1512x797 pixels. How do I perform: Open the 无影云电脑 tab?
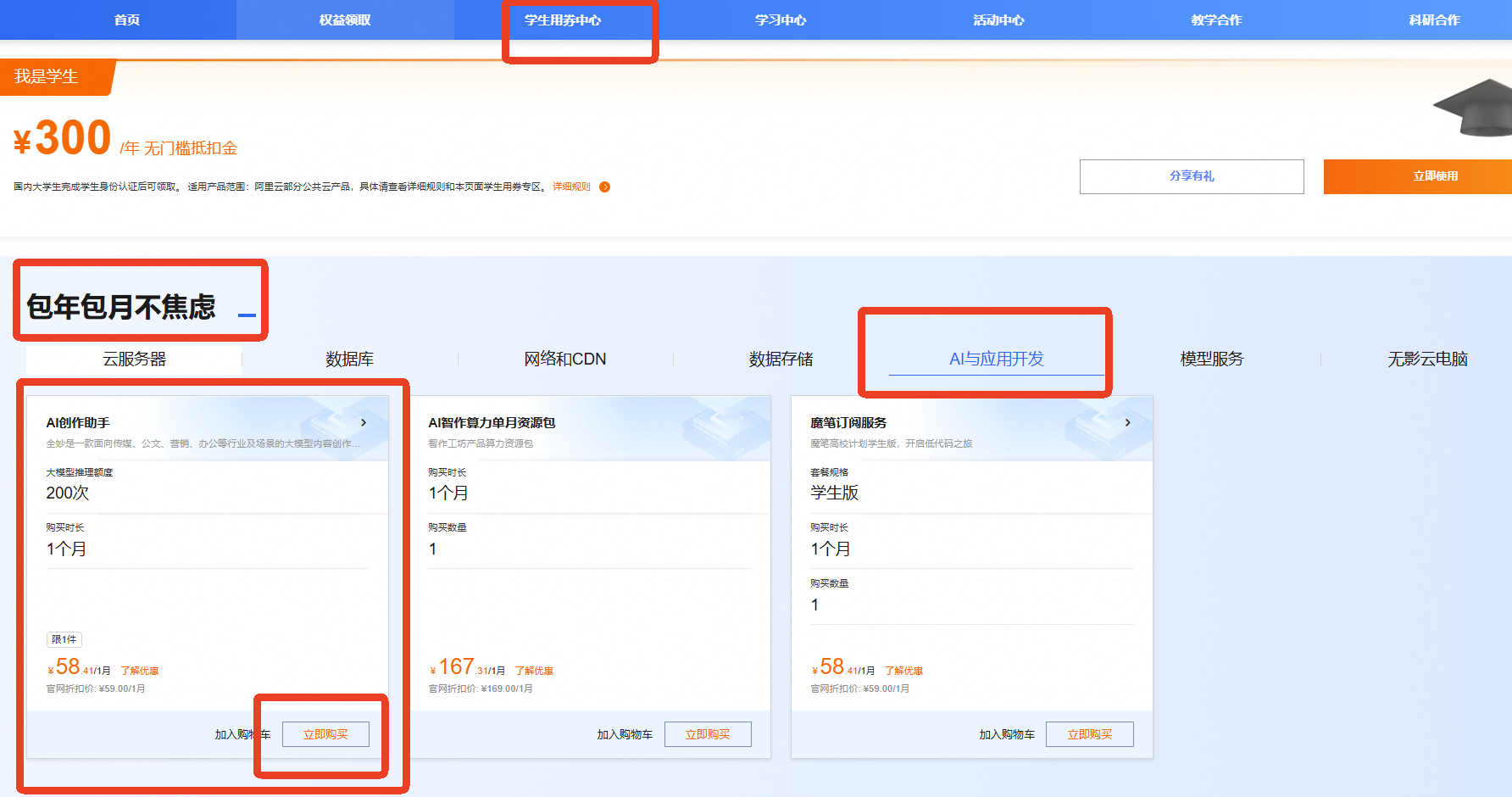pyautogui.click(x=1427, y=359)
